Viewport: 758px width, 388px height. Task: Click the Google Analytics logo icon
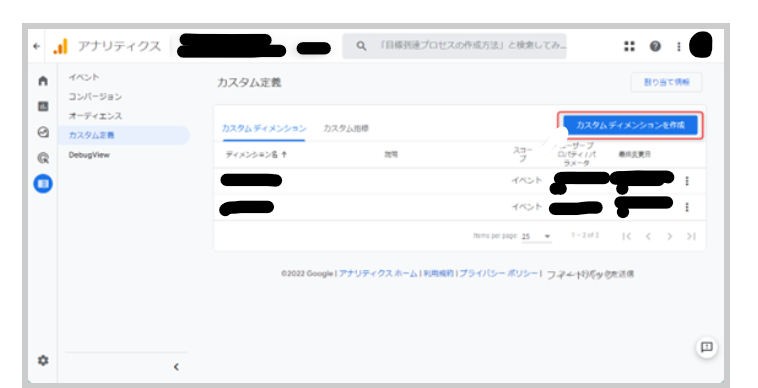60,46
